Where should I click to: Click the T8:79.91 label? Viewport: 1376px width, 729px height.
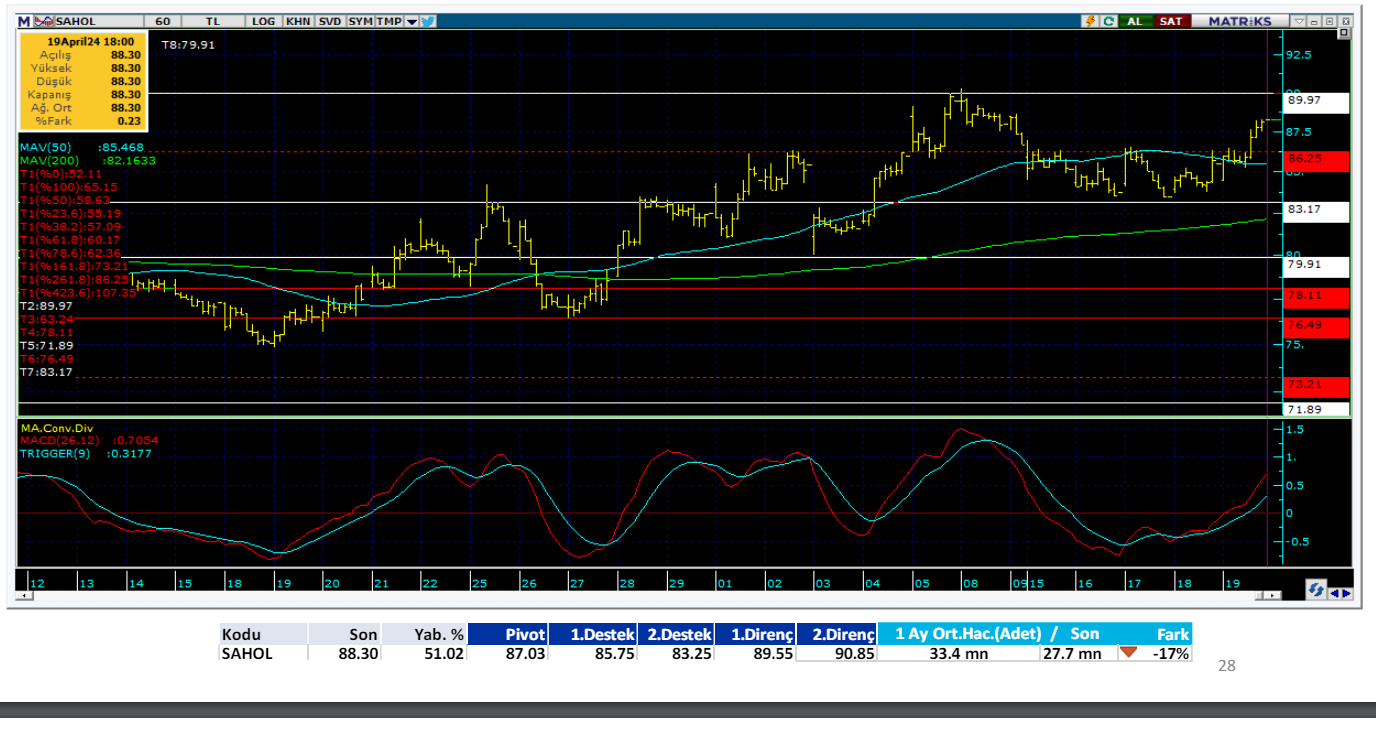point(188,44)
